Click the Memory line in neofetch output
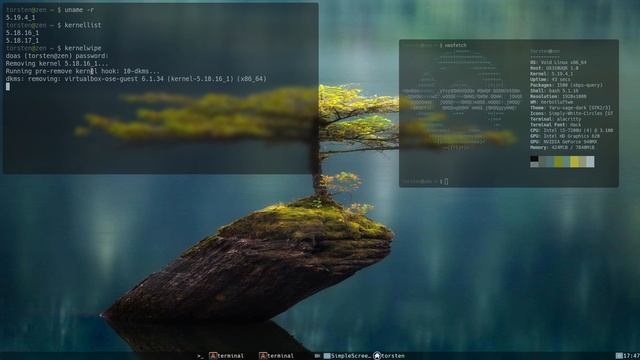The height and width of the screenshot is (360, 640). pyautogui.click(x=562, y=147)
